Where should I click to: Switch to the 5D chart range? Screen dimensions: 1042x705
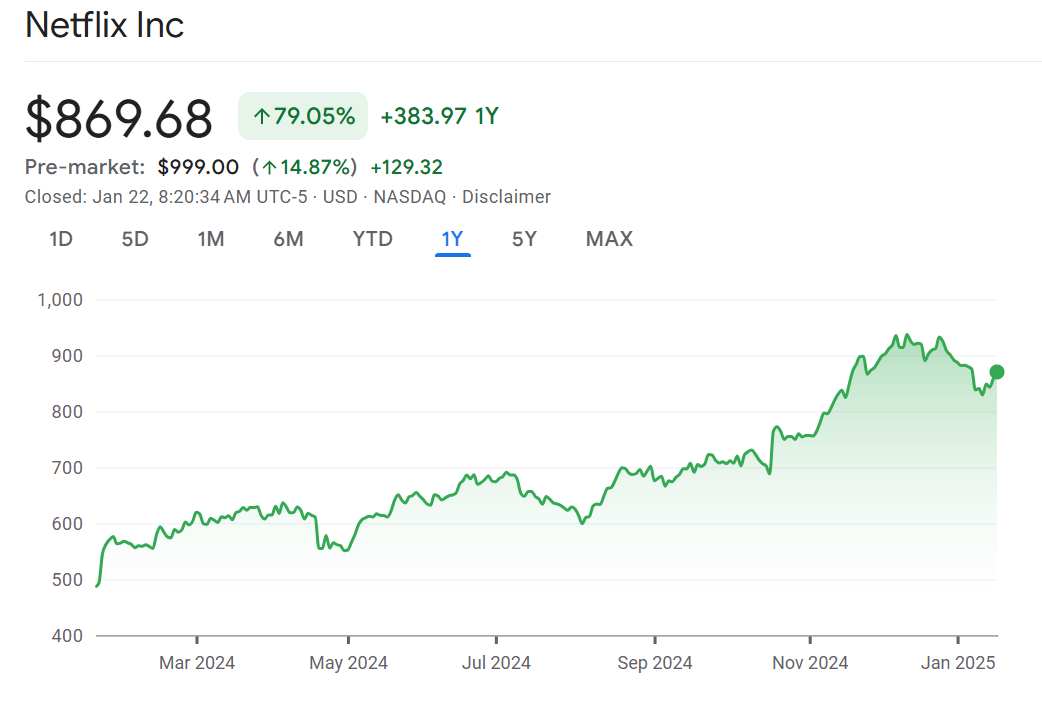tap(135, 239)
